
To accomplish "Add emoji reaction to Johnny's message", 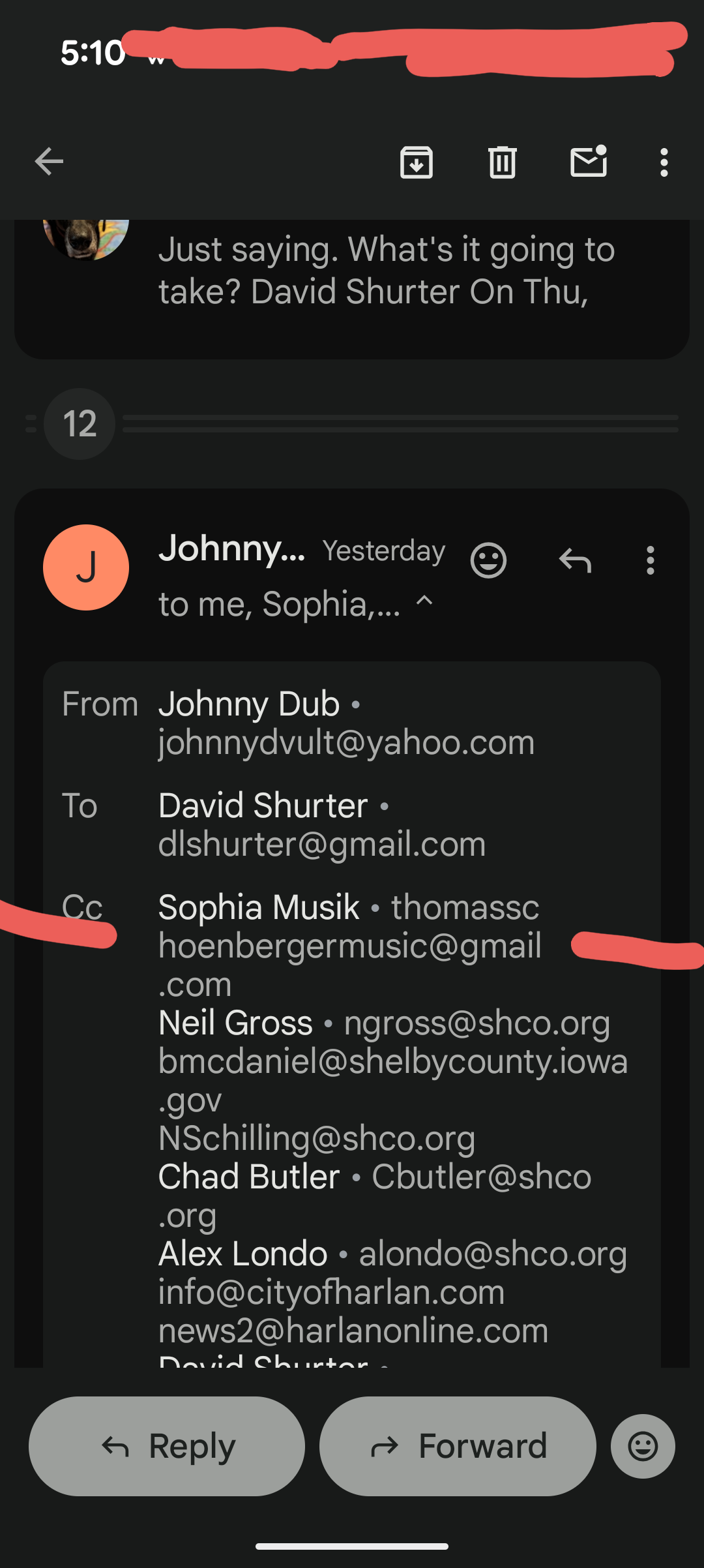I will point(488,560).
